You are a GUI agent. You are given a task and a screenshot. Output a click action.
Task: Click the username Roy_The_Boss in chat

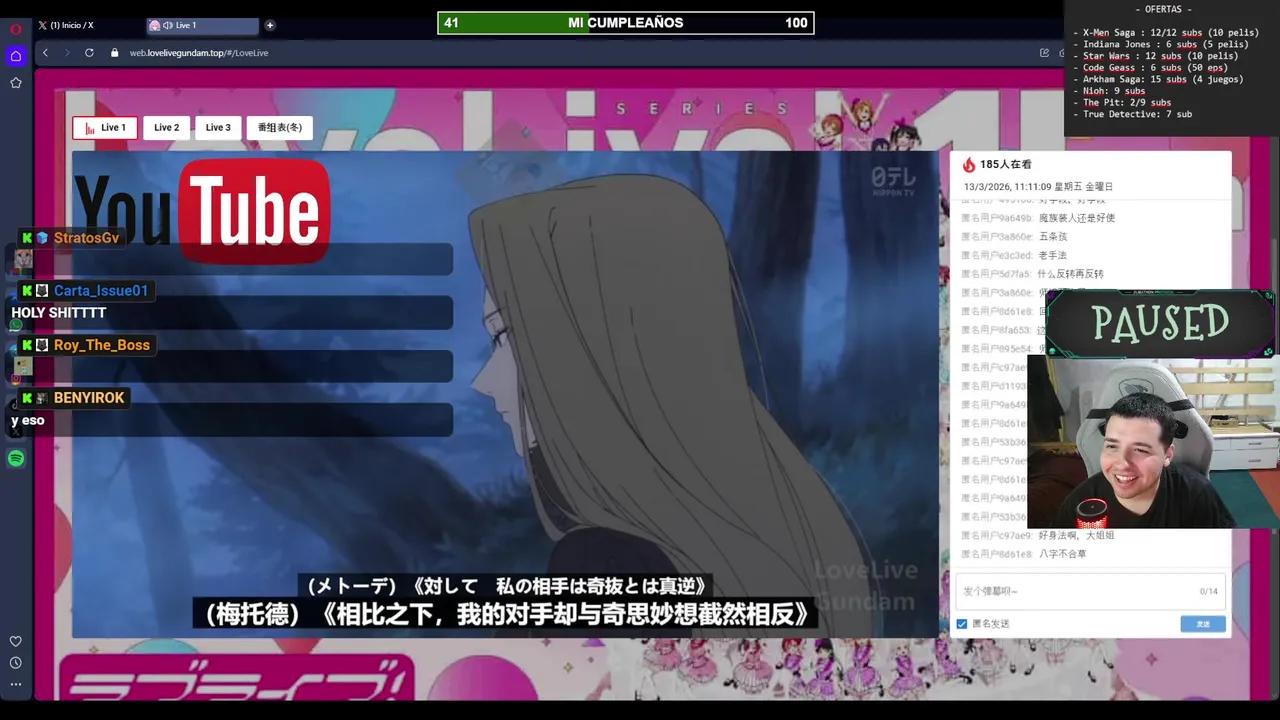pyautogui.click(x=102, y=345)
